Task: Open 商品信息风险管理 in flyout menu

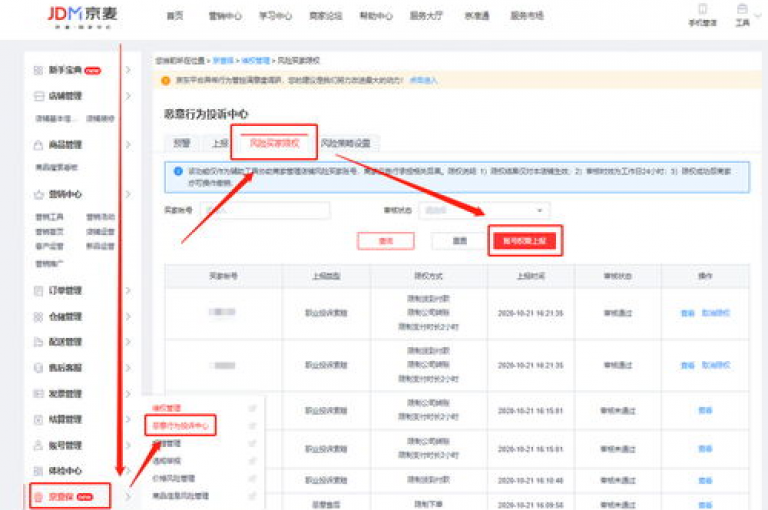Action: coord(181,496)
